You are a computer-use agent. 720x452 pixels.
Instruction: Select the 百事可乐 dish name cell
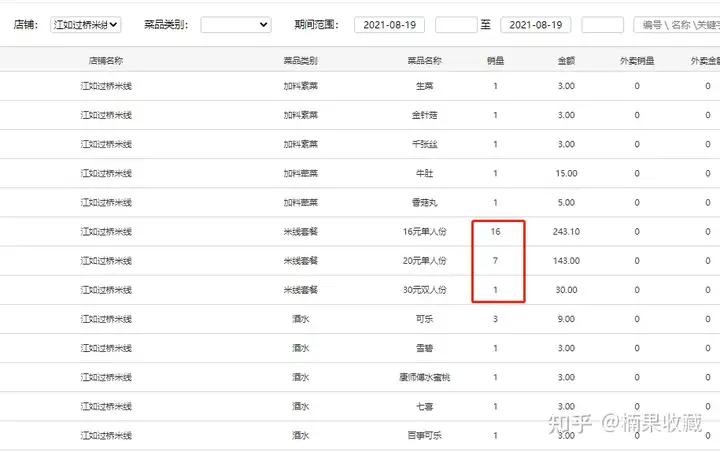(x=424, y=435)
